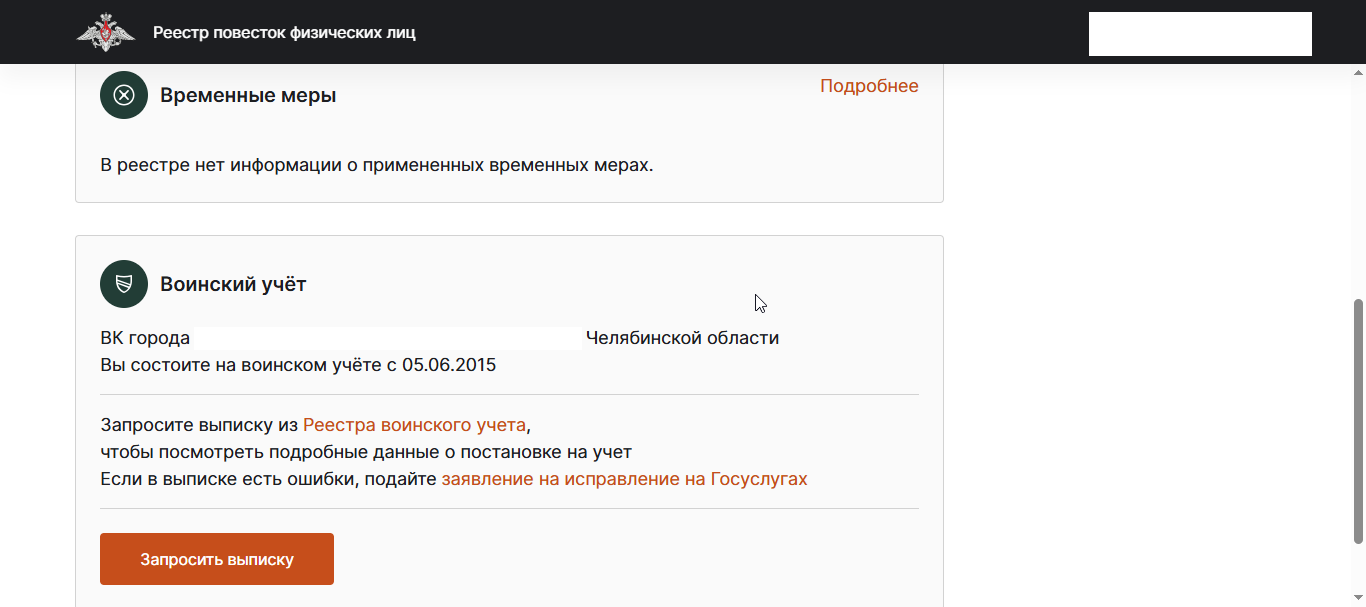Viewport: 1366px width, 607px height.
Task: Click the registration date line with 05.06.2015
Action: 298,365
